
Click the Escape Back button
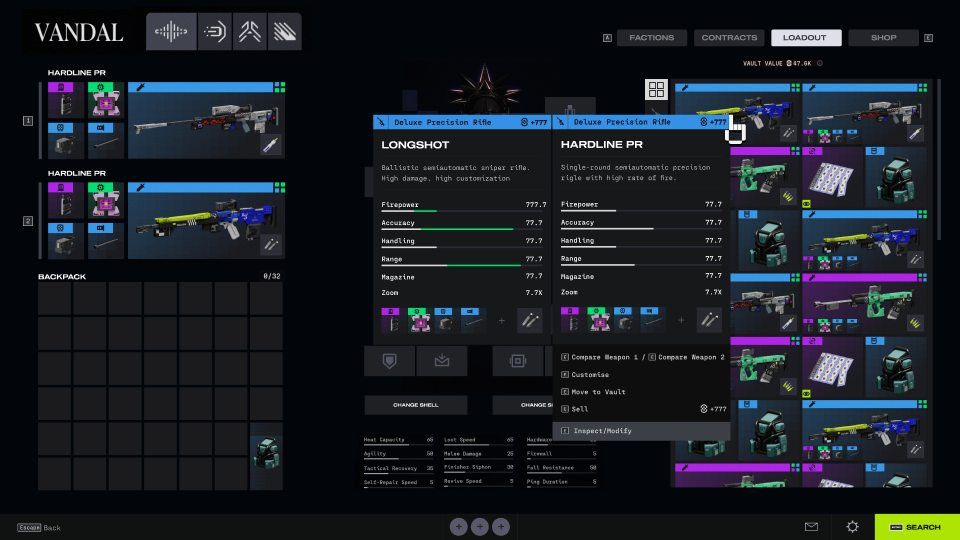click(39, 527)
